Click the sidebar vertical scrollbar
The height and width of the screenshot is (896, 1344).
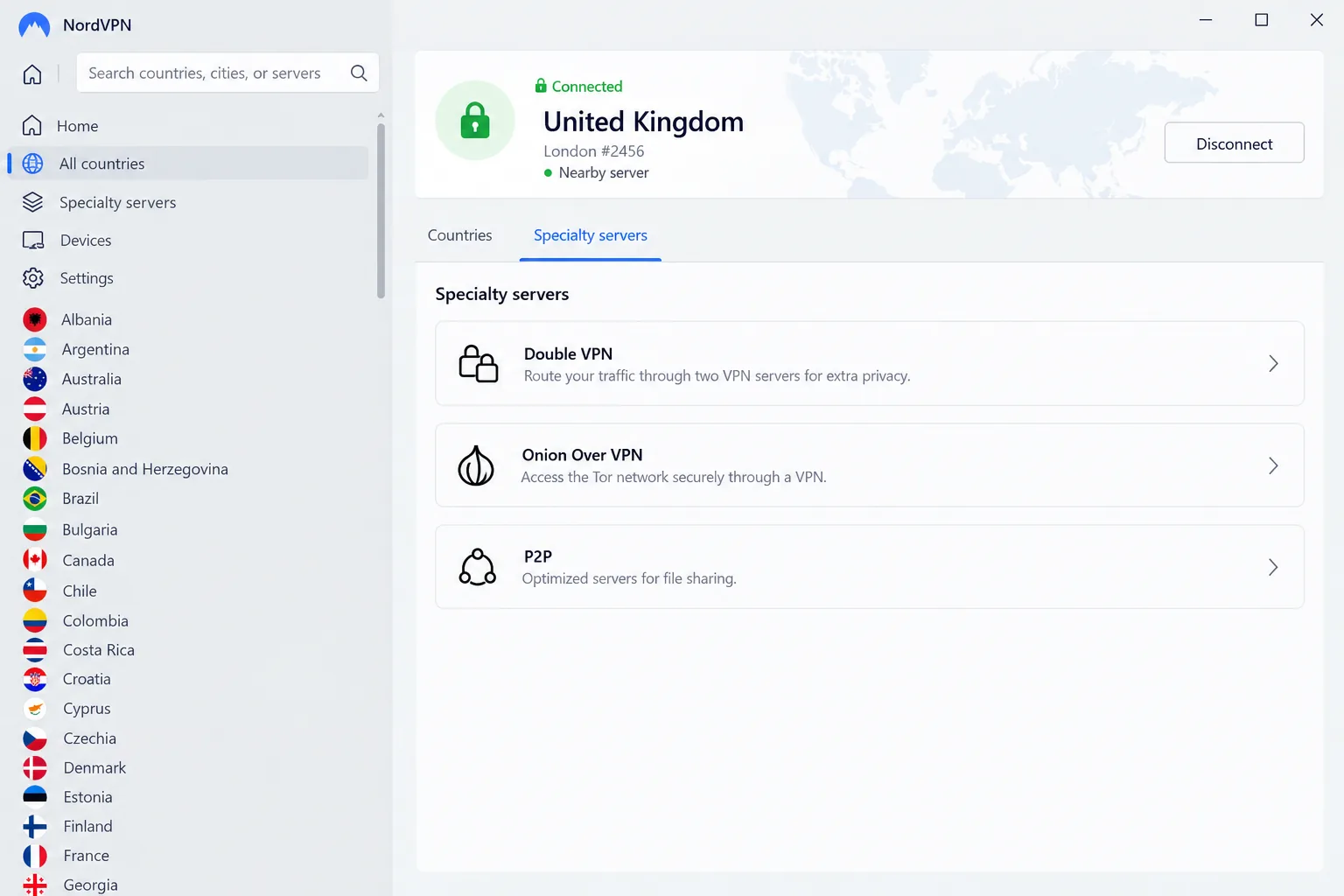[381, 211]
